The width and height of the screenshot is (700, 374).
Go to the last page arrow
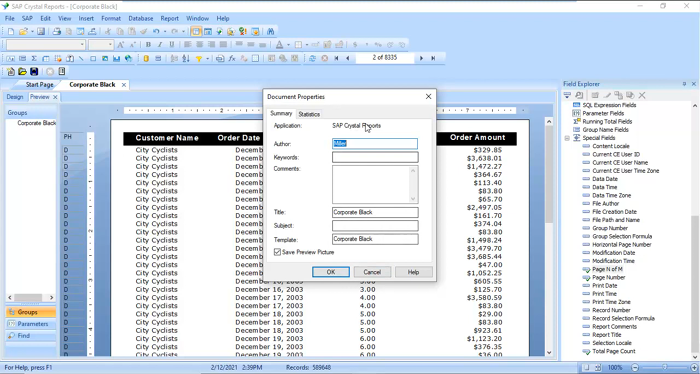tap(433, 58)
